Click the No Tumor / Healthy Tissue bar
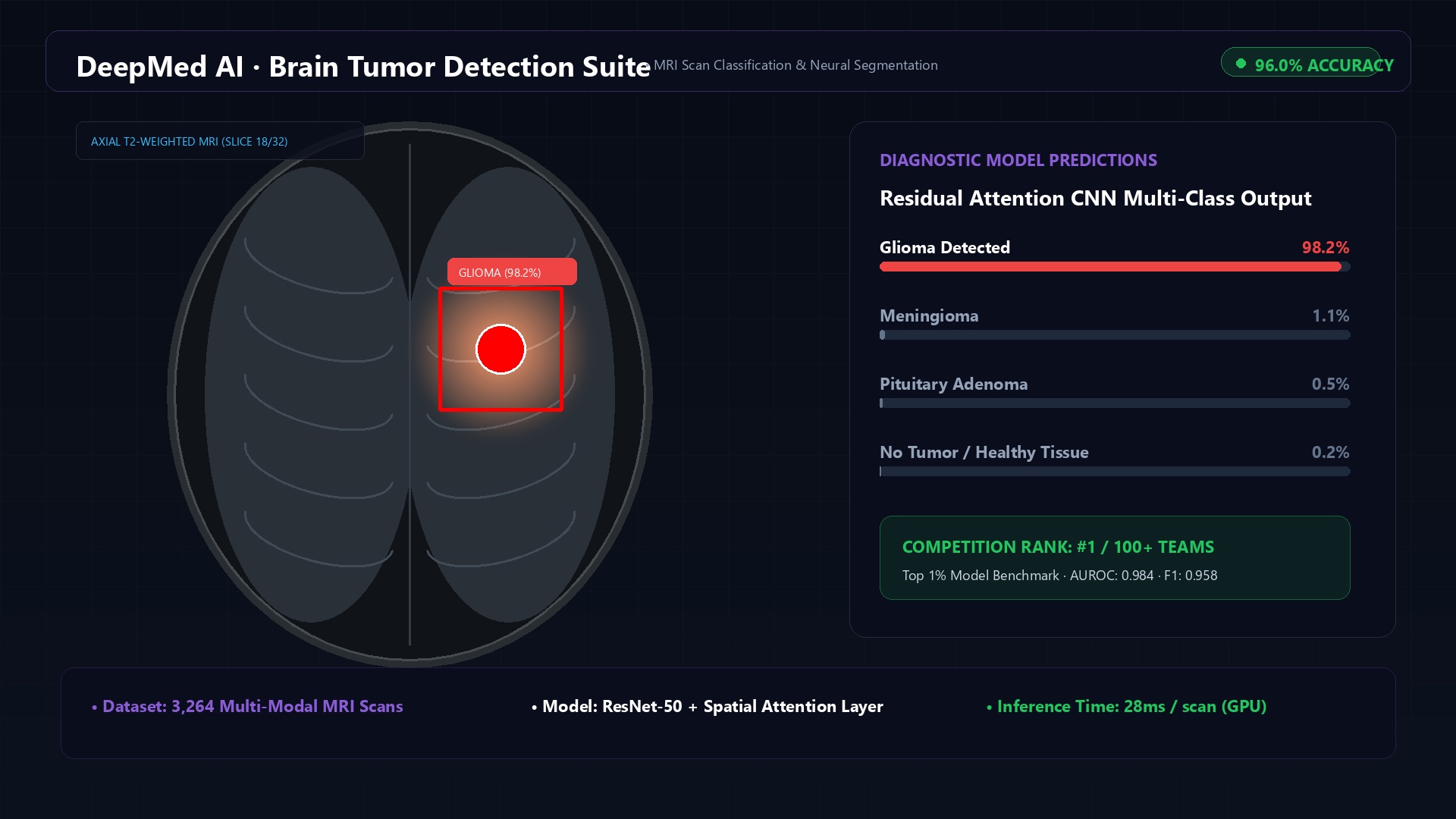The image size is (1456, 819). pos(1115,471)
